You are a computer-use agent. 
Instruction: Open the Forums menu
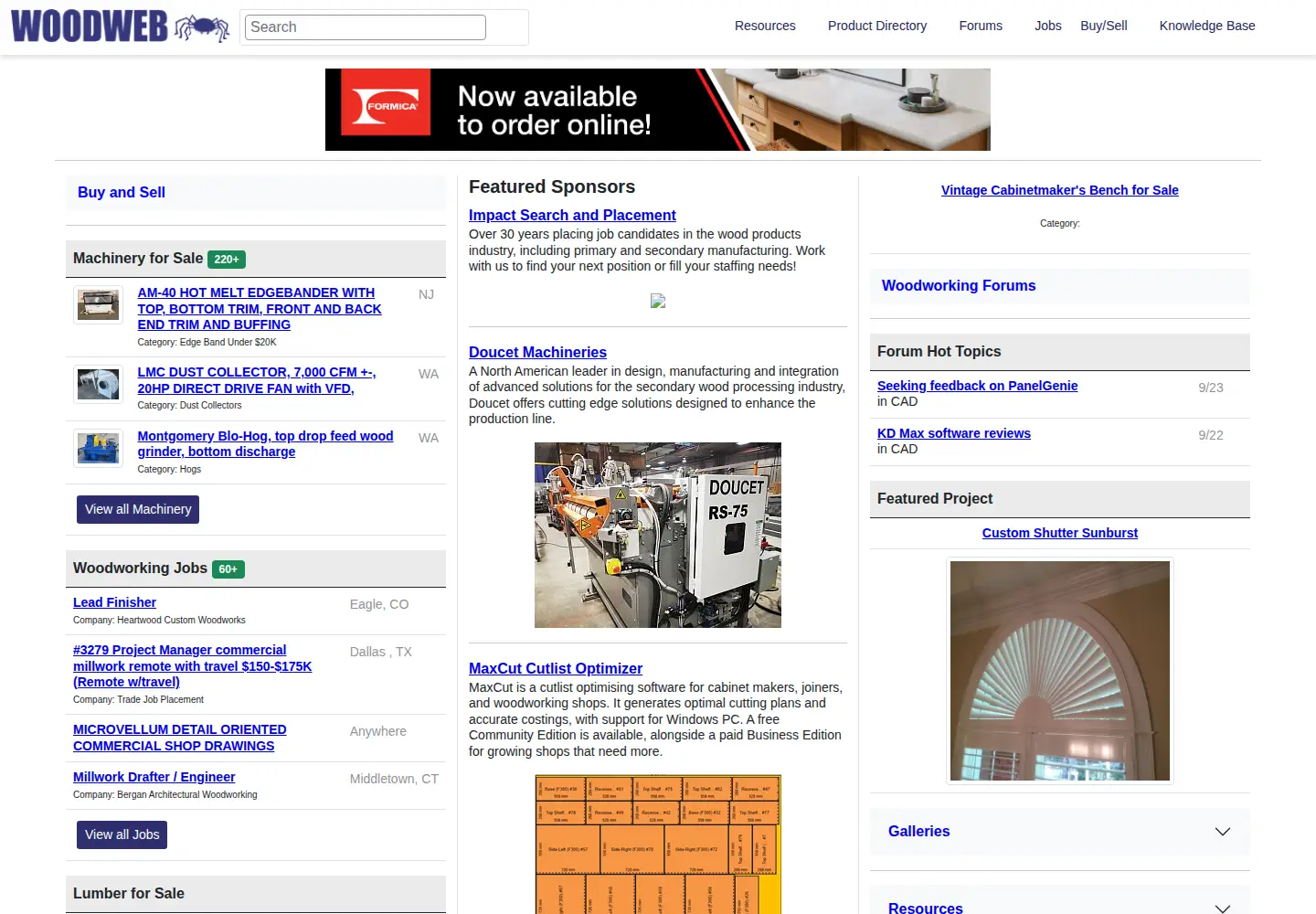pos(981,26)
